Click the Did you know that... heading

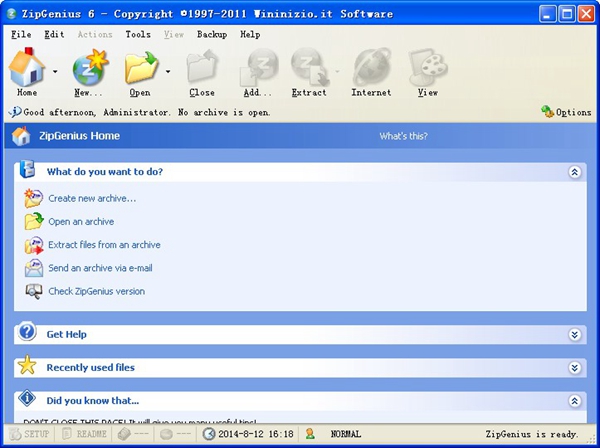(x=93, y=401)
